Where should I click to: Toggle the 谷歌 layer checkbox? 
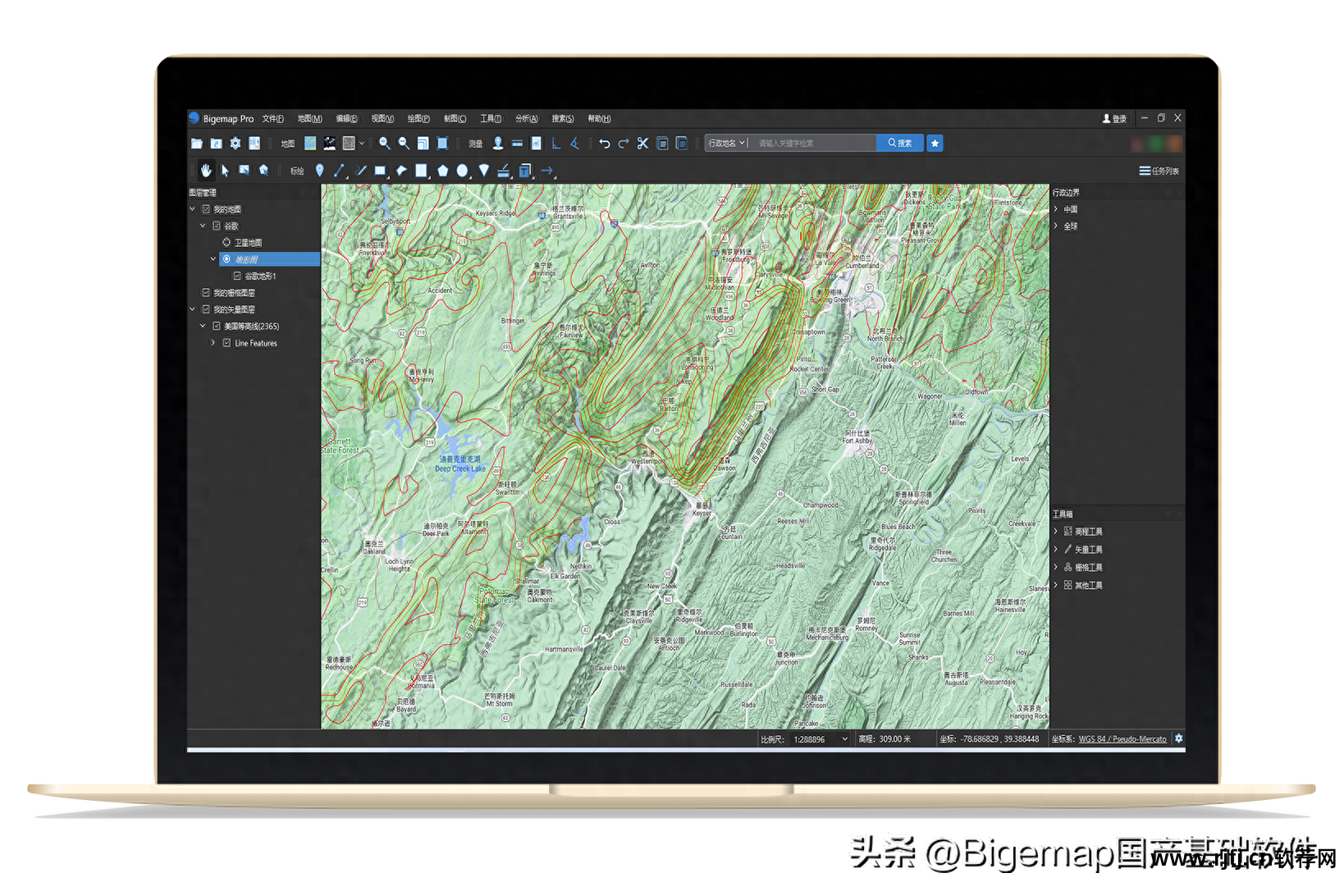pyautogui.click(x=217, y=226)
